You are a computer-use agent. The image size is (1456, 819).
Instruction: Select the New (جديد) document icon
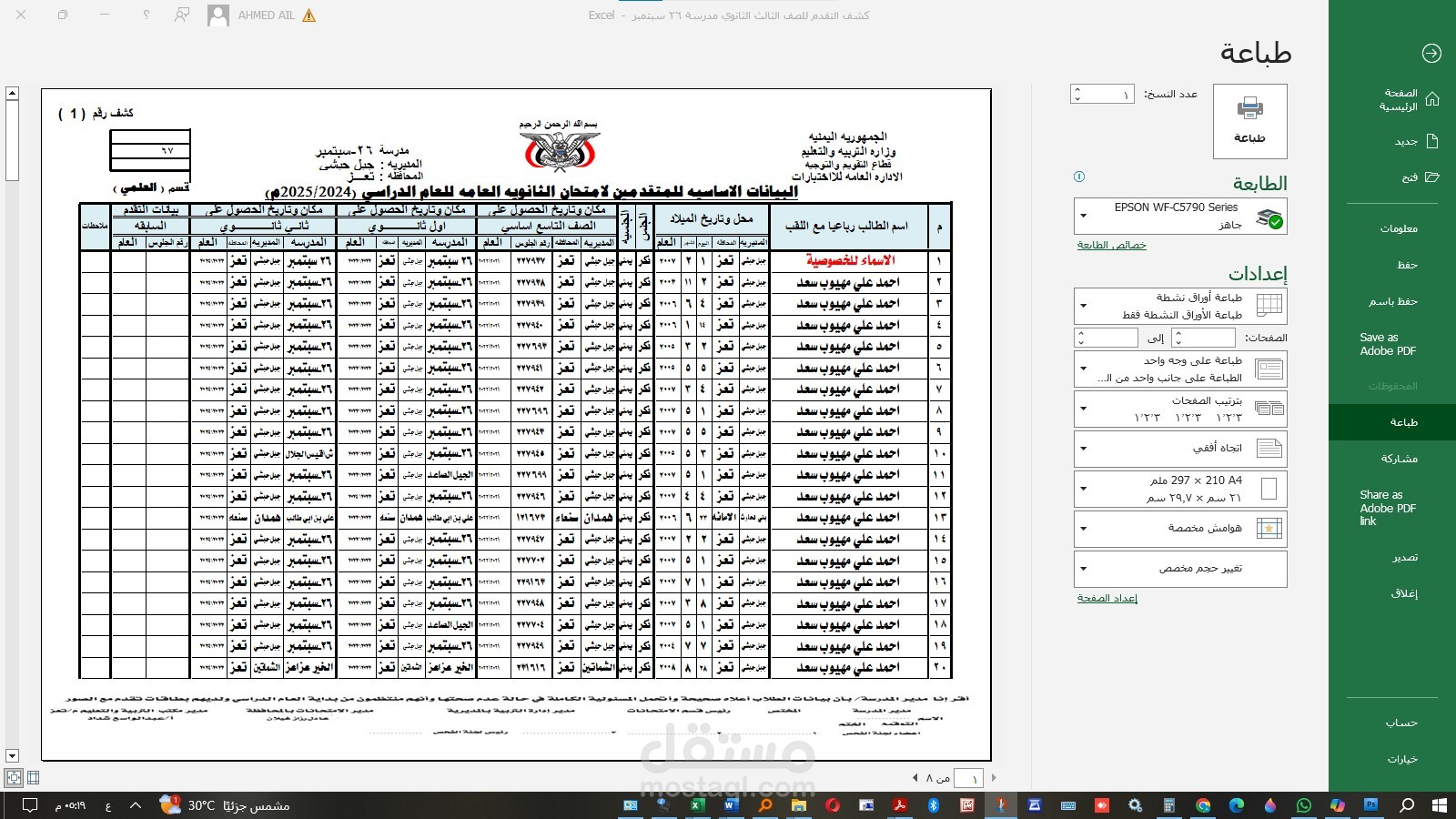pyautogui.click(x=1432, y=141)
